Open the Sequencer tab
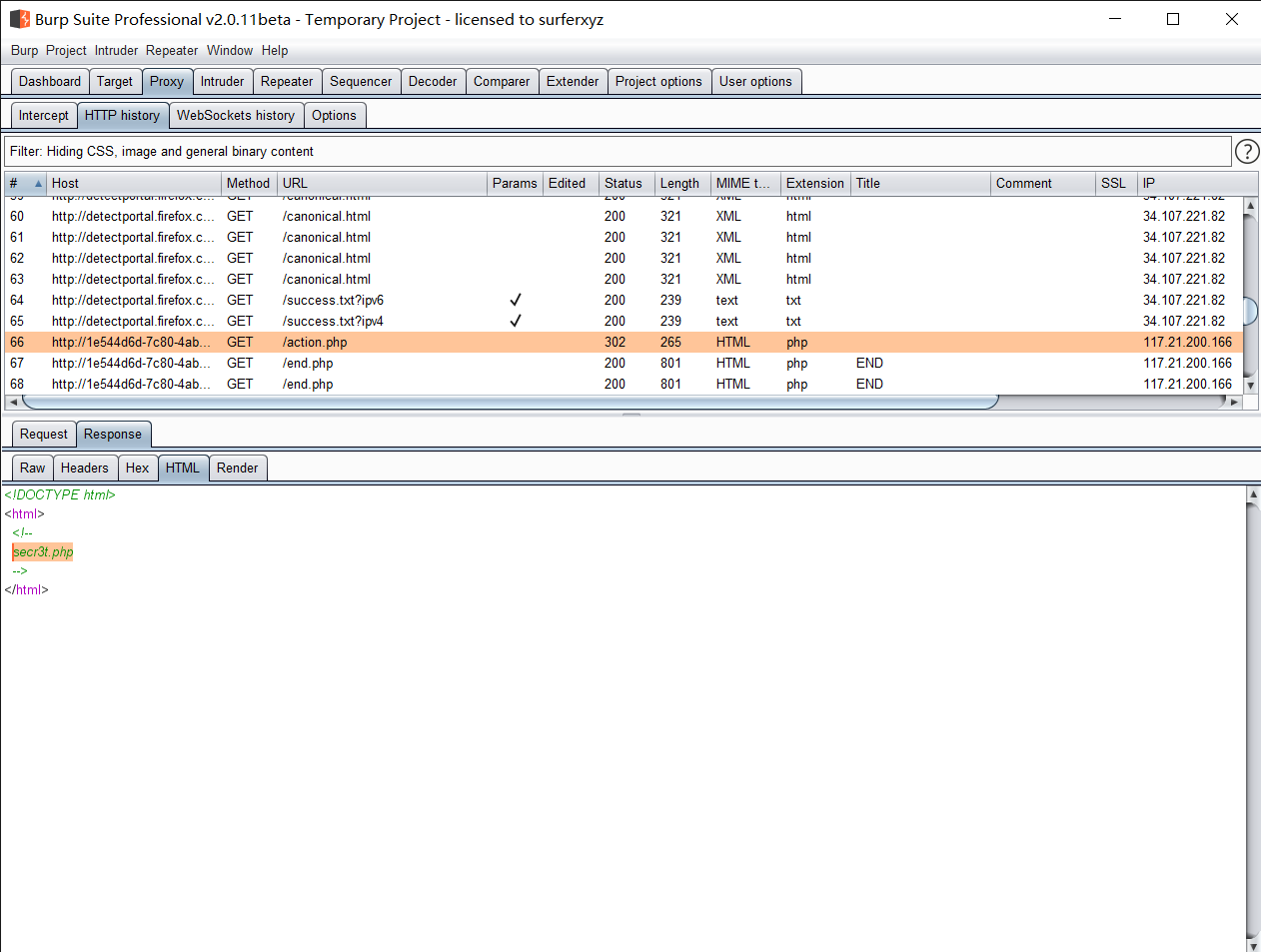 click(361, 81)
